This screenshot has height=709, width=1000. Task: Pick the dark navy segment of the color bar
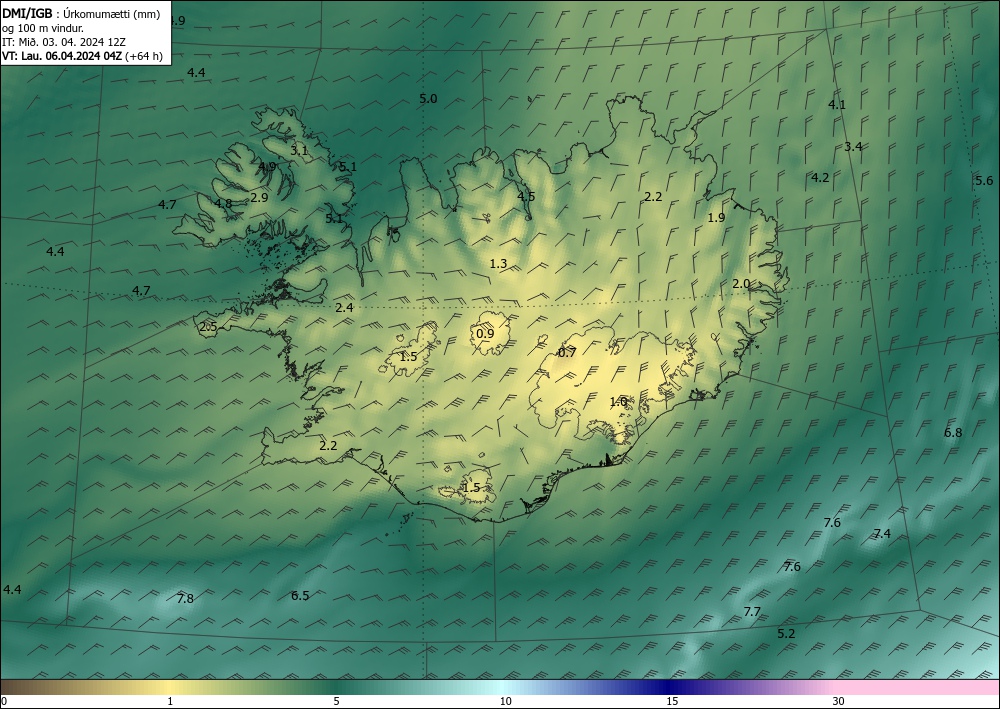(x=666, y=687)
